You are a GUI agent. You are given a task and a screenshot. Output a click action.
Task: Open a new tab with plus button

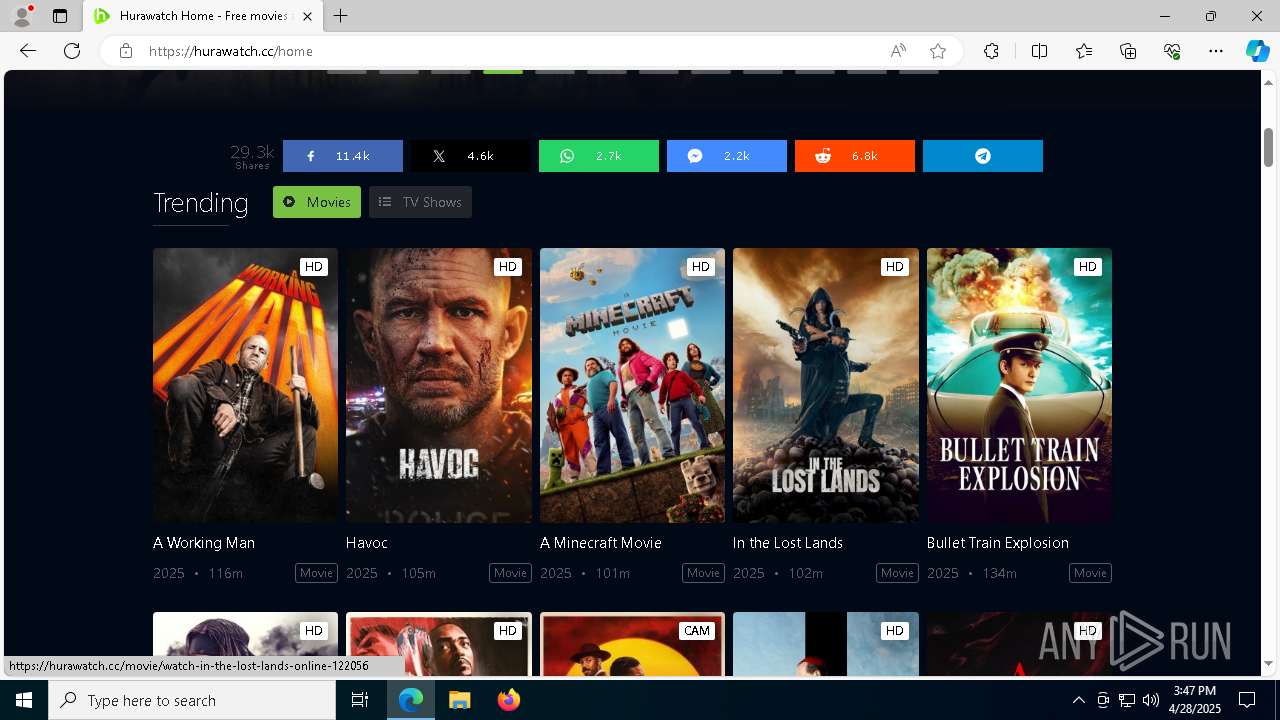pos(341,16)
